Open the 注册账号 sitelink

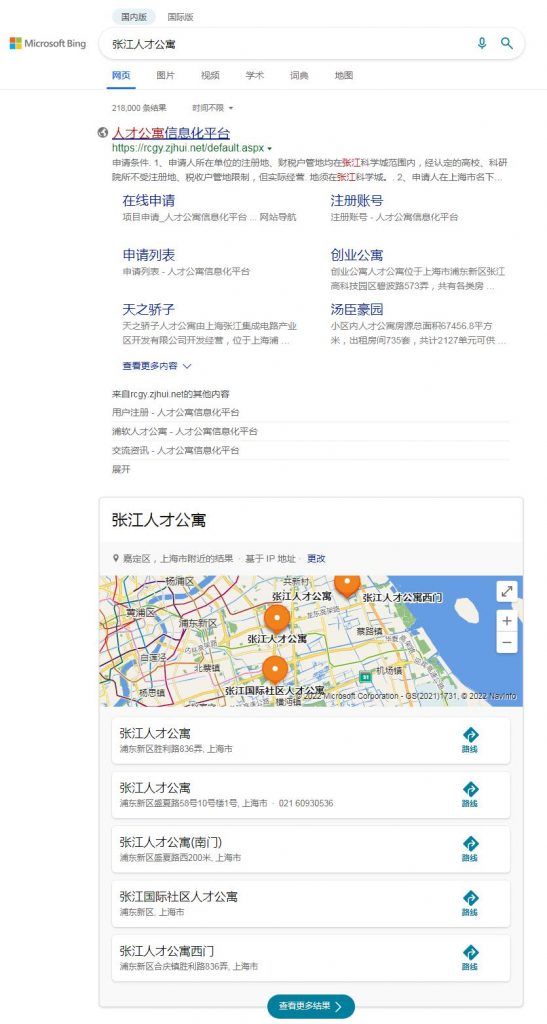pyautogui.click(x=356, y=200)
